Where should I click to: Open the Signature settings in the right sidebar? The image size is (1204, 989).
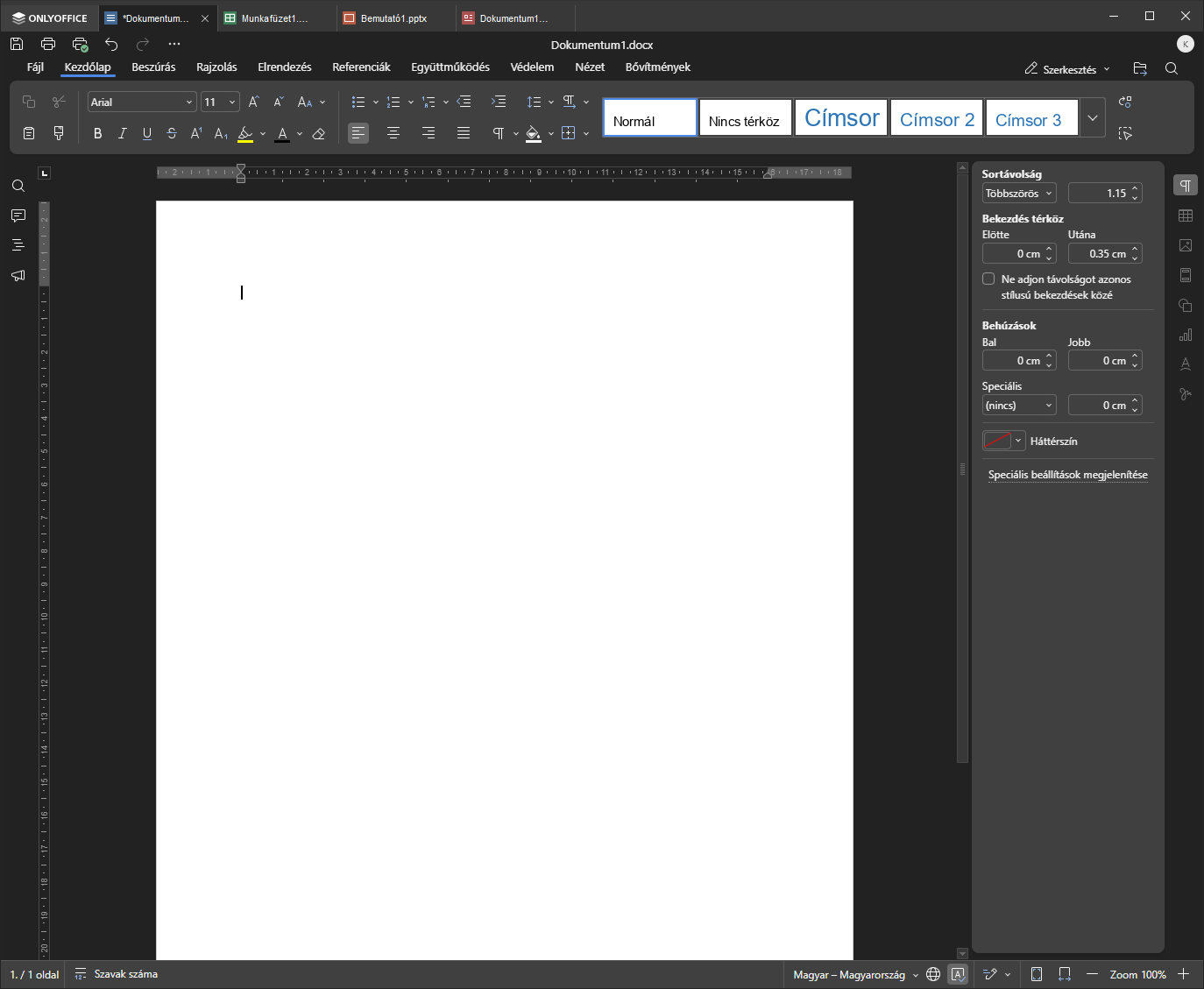(1186, 394)
